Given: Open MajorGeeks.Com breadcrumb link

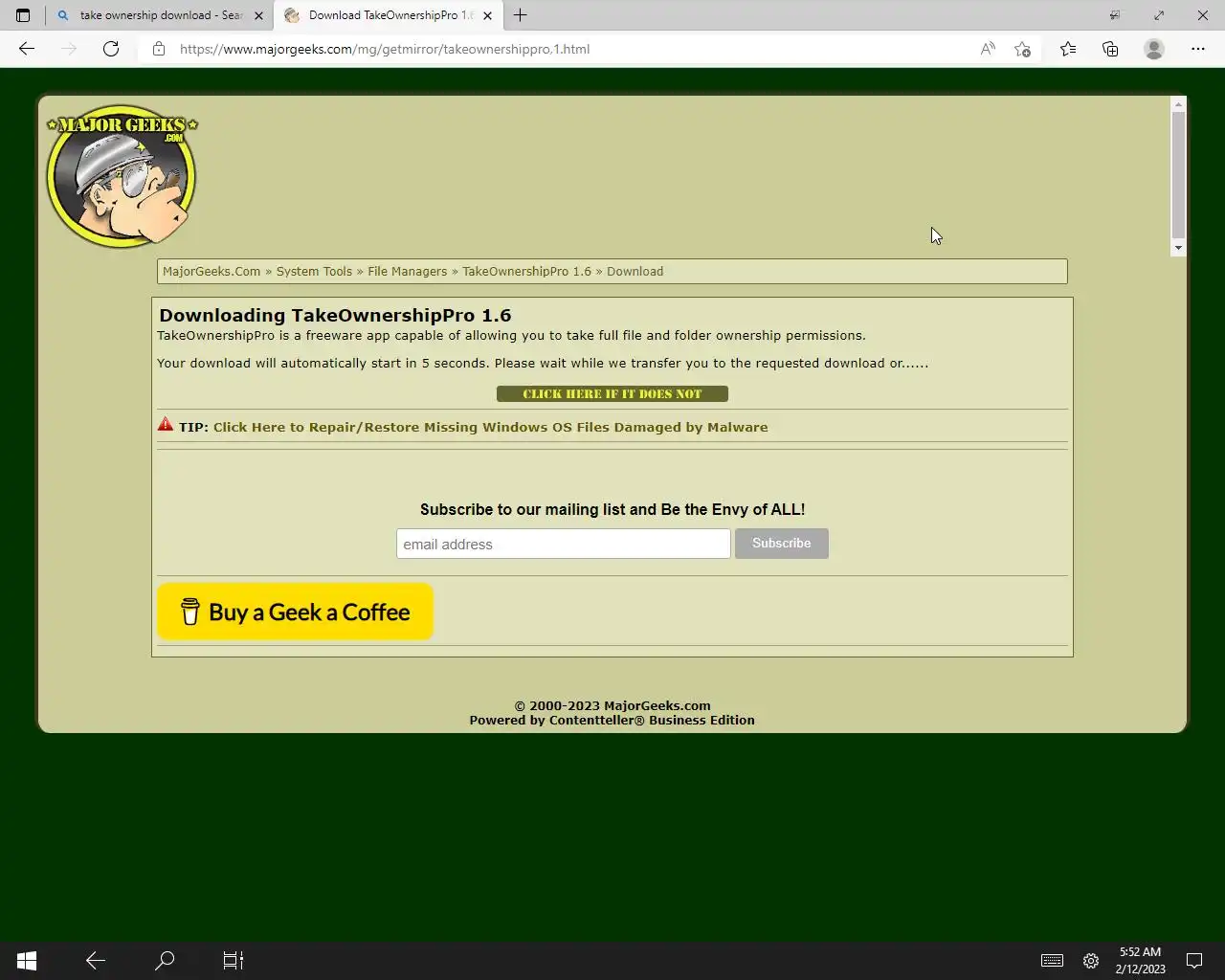Looking at the screenshot, I should pyautogui.click(x=212, y=271).
